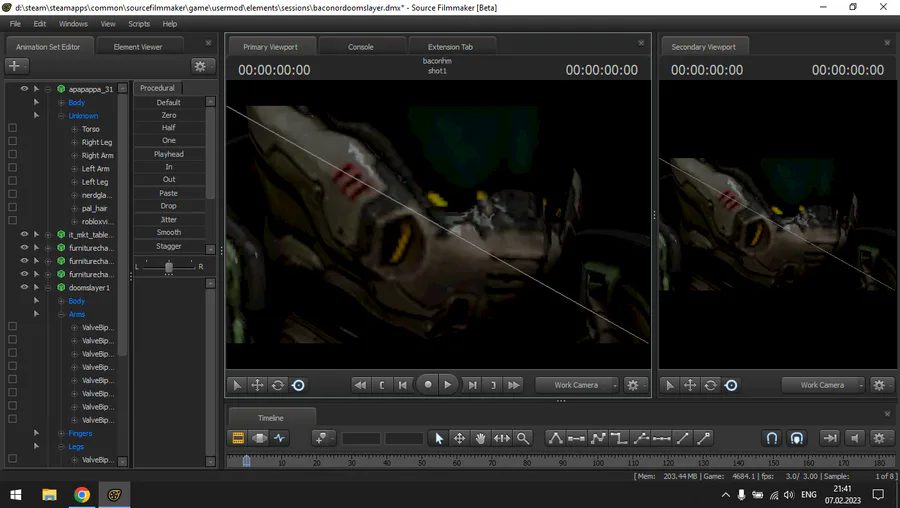This screenshot has width=900, height=508.
Task: Rewind playback in Primary Viewport
Action: [360, 385]
